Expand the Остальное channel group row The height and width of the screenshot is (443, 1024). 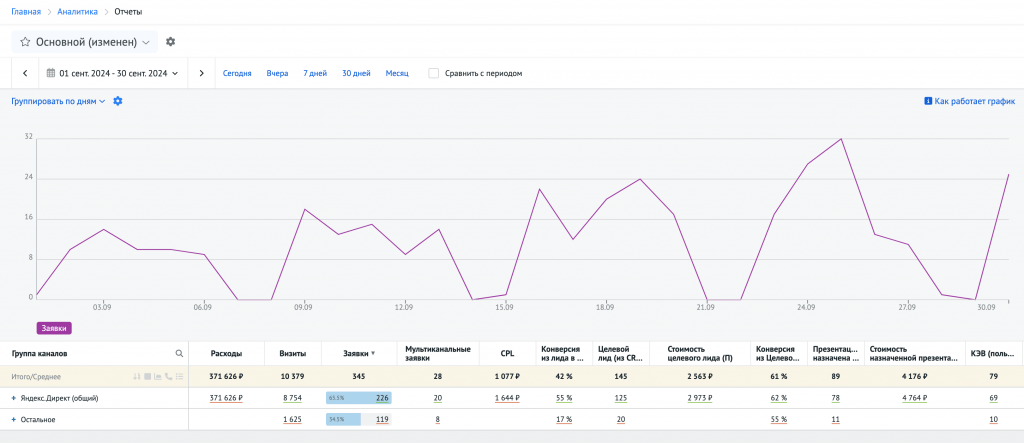click(x=14, y=419)
